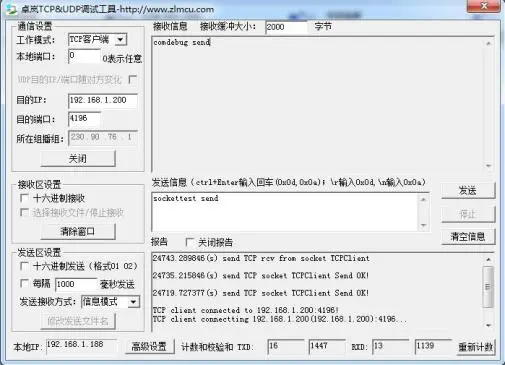The height and width of the screenshot is (365, 505).
Task: Click the report log scrollbar thumb
Action: pos(488,287)
